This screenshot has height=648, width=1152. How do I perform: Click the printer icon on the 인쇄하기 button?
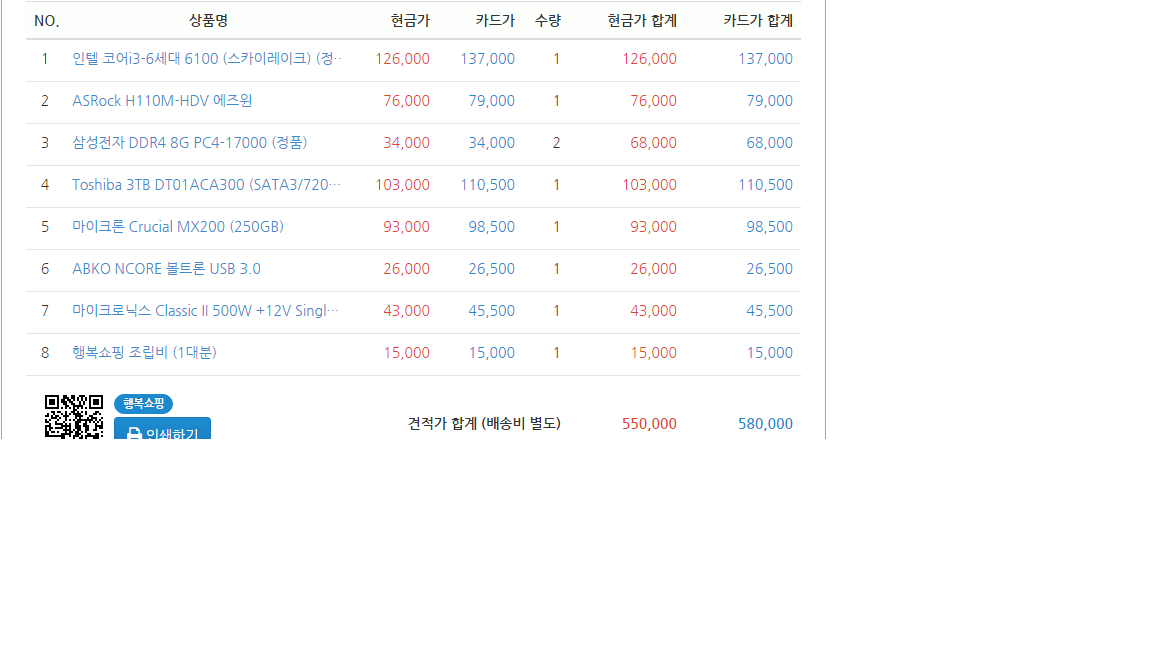134,434
